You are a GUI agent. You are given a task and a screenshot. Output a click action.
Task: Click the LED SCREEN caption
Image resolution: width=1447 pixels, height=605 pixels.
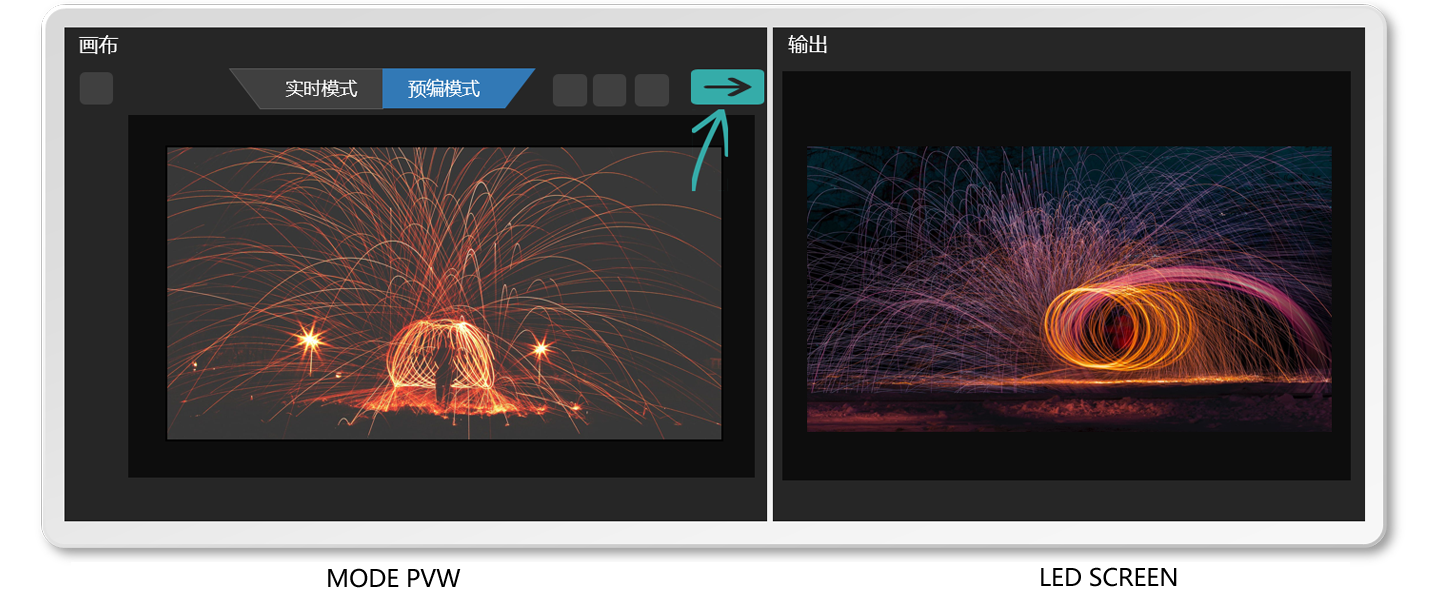tap(1108, 577)
